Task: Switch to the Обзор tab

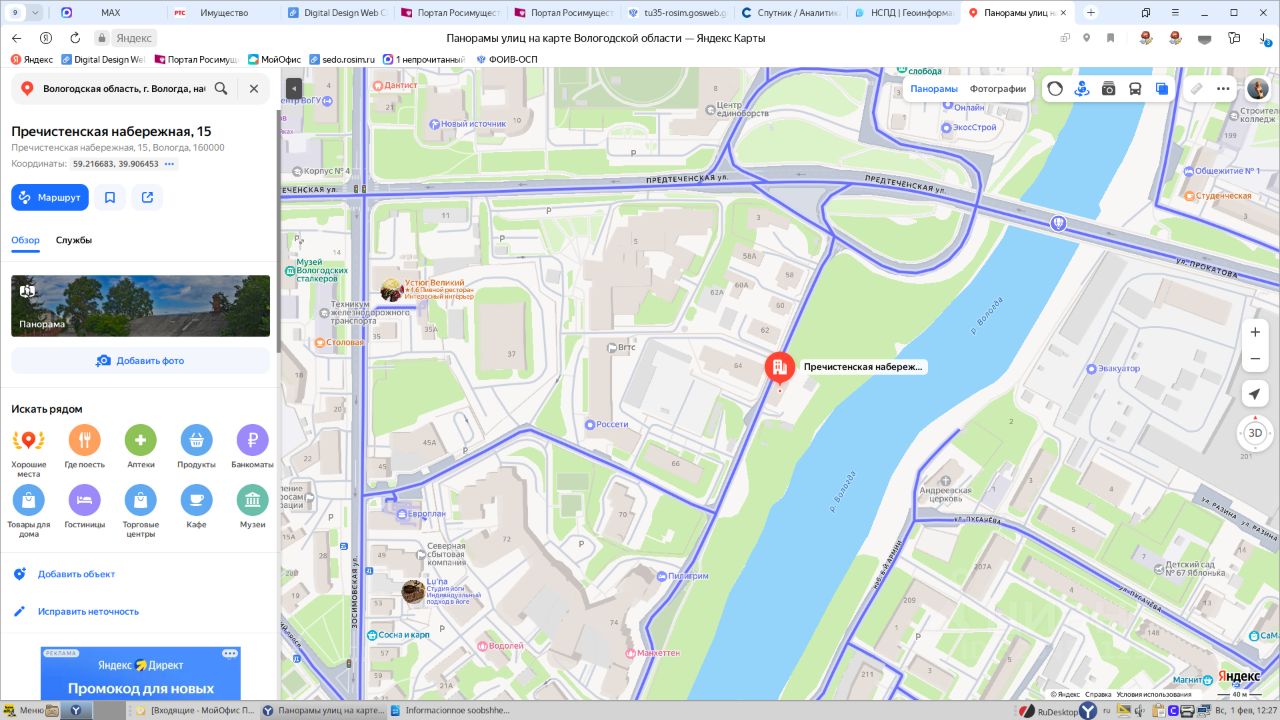Action: (x=26, y=240)
